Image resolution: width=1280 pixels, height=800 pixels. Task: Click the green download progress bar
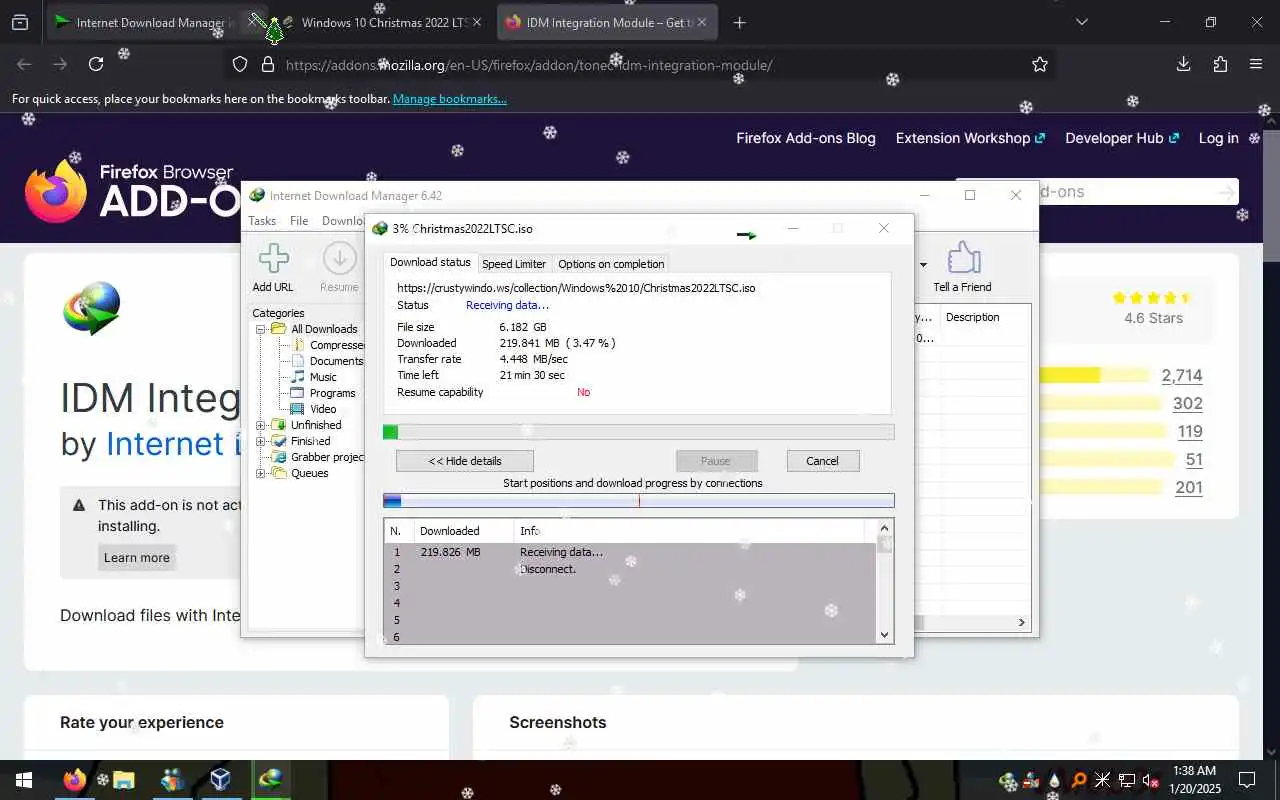tap(639, 432)
